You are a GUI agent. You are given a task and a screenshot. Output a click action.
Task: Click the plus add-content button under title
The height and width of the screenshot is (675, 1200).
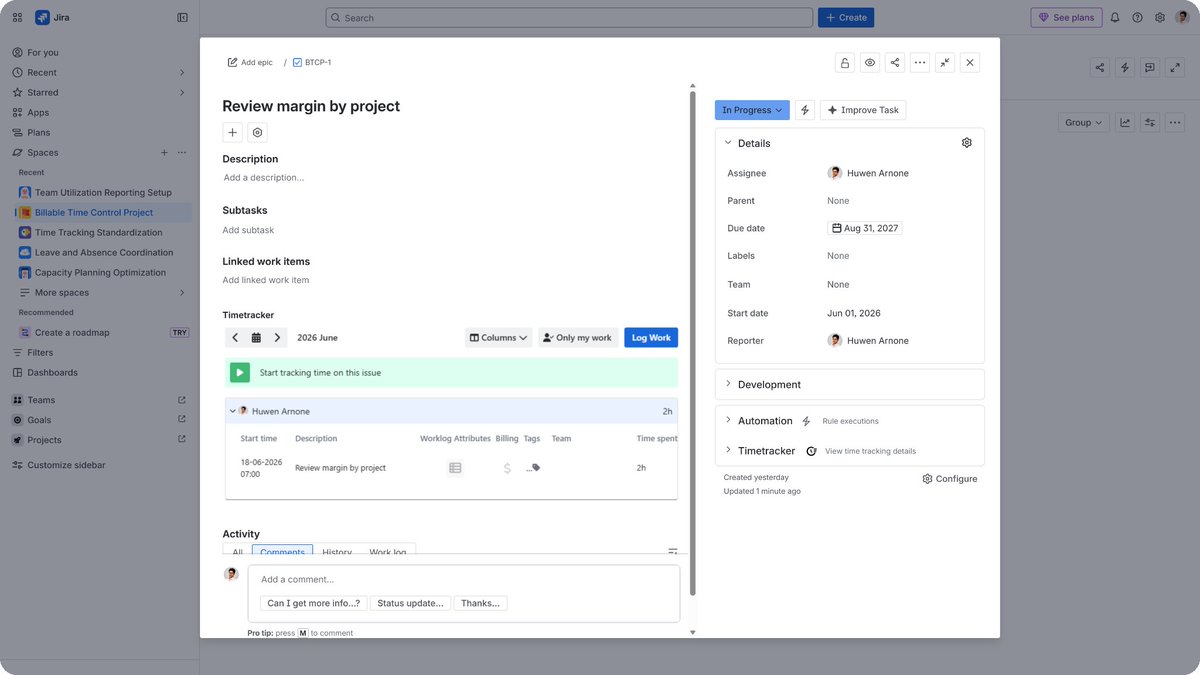(x=232, y=132)
